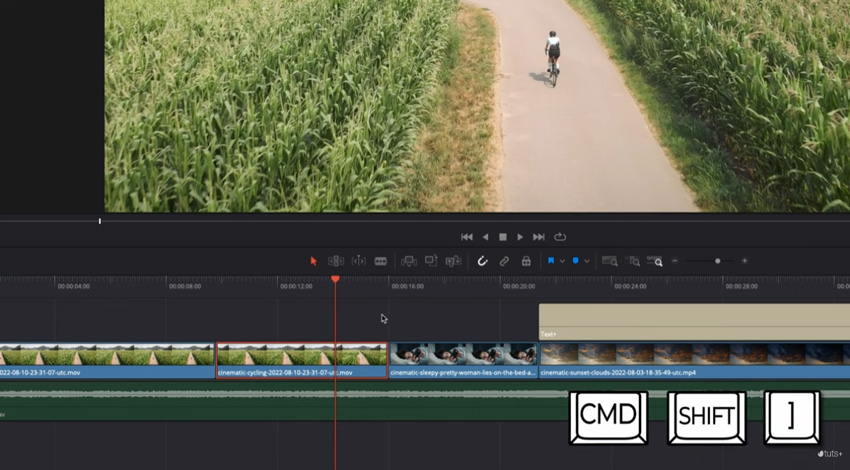Click the Custom Zoom icon
The image size is (850, 470).
pos(655,261)
